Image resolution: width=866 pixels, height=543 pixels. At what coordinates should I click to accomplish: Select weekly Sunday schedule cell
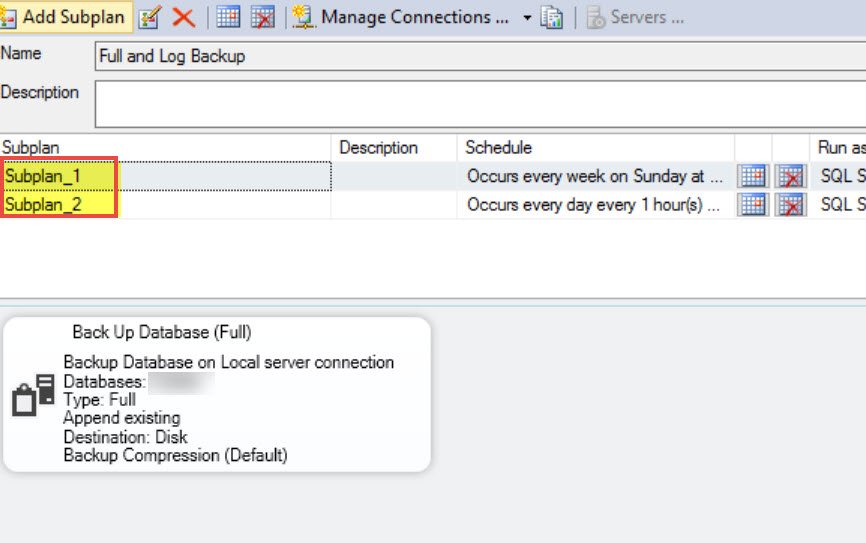click(596, 176)
